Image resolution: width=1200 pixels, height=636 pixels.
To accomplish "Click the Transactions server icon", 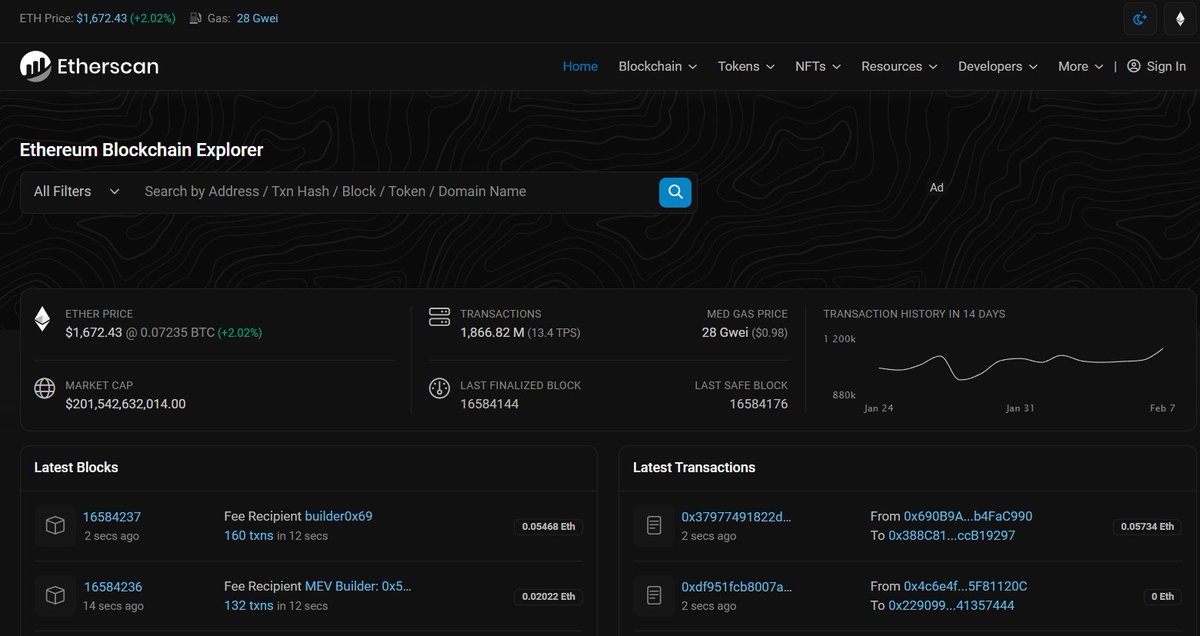I will (x=439, y=317).
